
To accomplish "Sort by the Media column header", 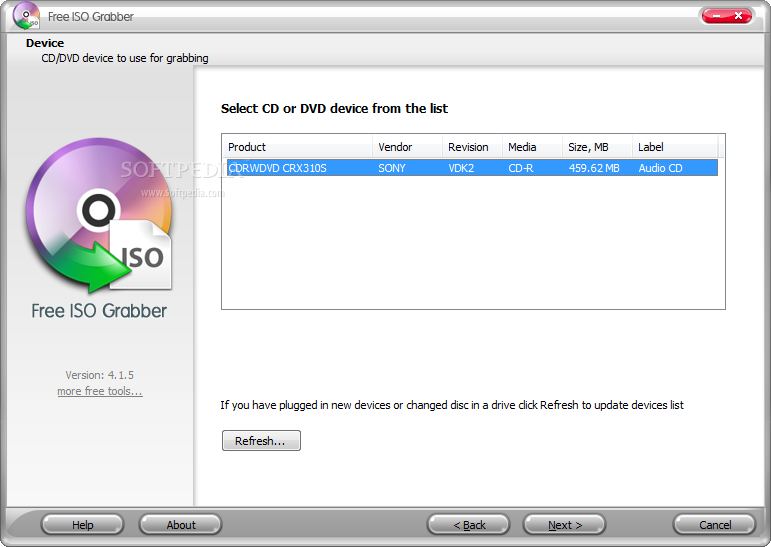I will (x=533, y=147).
